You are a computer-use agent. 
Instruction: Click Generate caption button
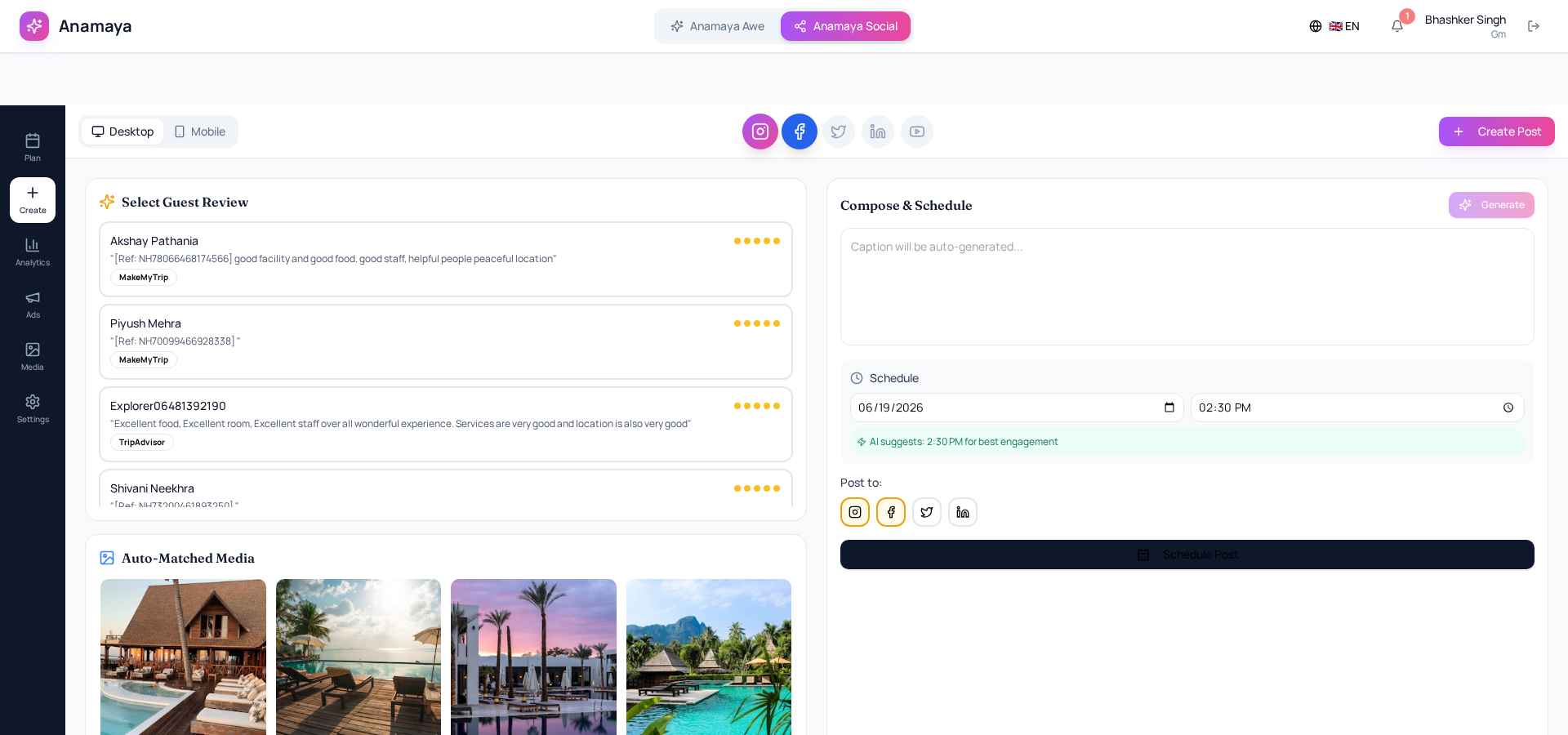click(x=1491, y=205)
